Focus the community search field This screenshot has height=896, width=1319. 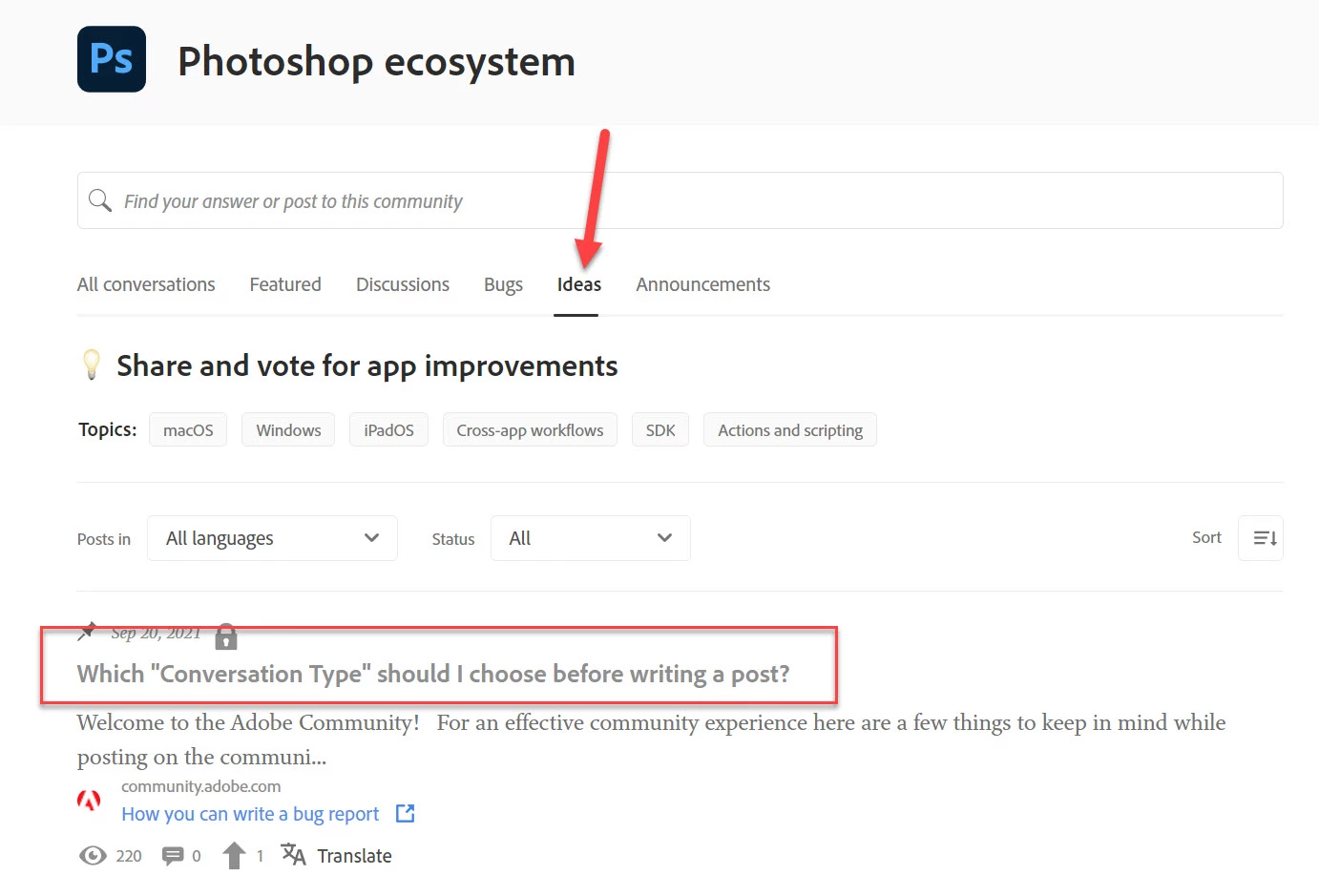(x=680, y=200)
